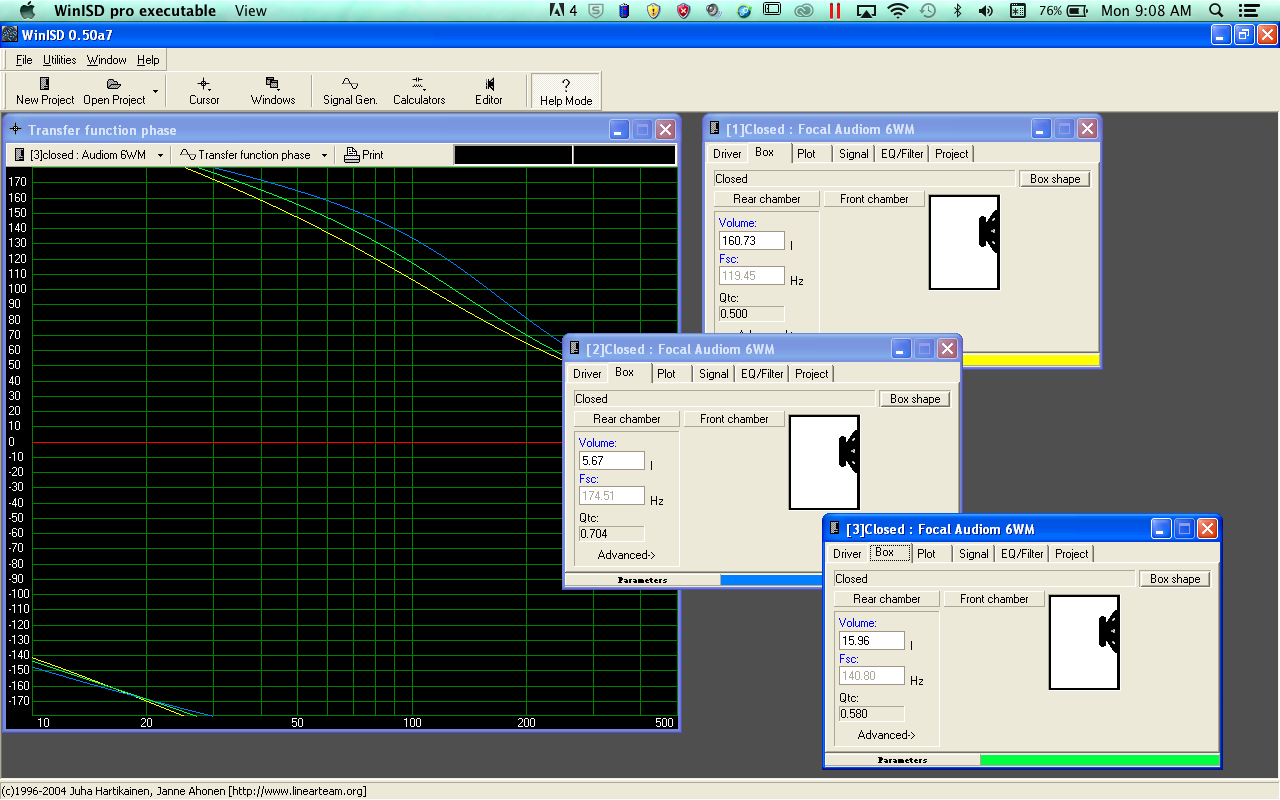Click the blue color bar of project [2]
Image resolution: width=1280 pixels, height=800 pixels.
click(x=771, y=580)
